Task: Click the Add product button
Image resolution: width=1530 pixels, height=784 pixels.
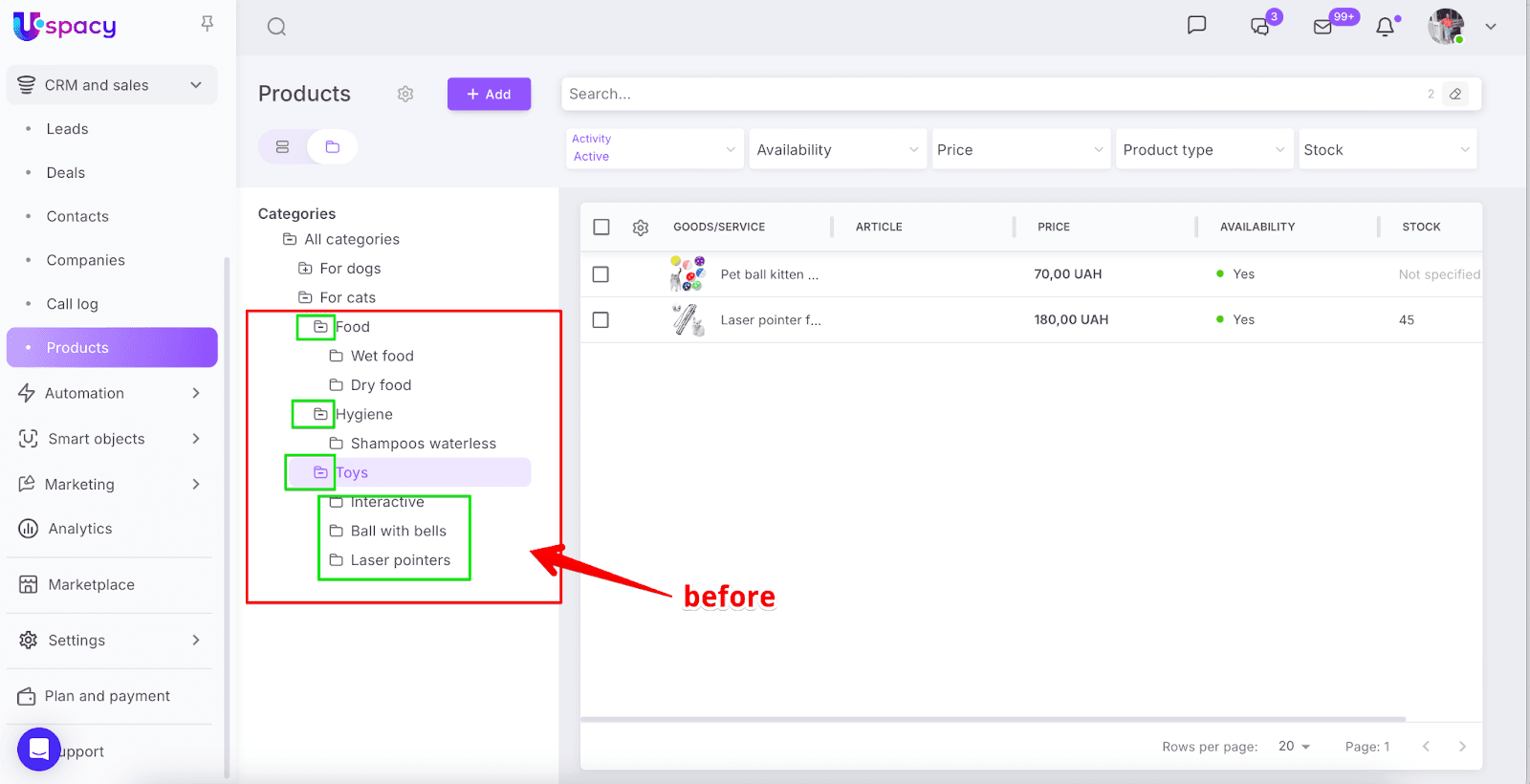Action: [x=489, y=94]
